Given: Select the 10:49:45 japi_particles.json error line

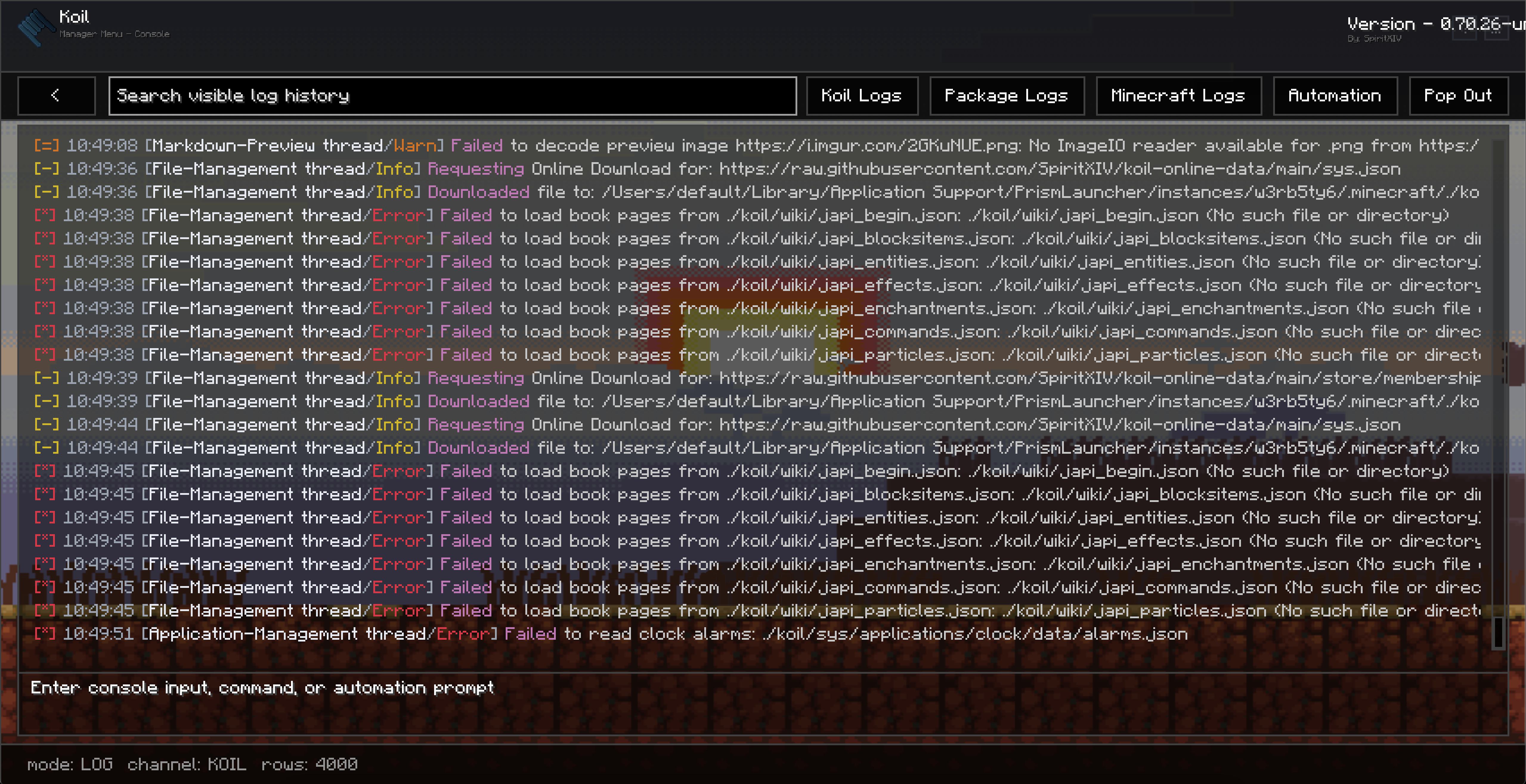Looking at the screenshot, I should point(756,611).
